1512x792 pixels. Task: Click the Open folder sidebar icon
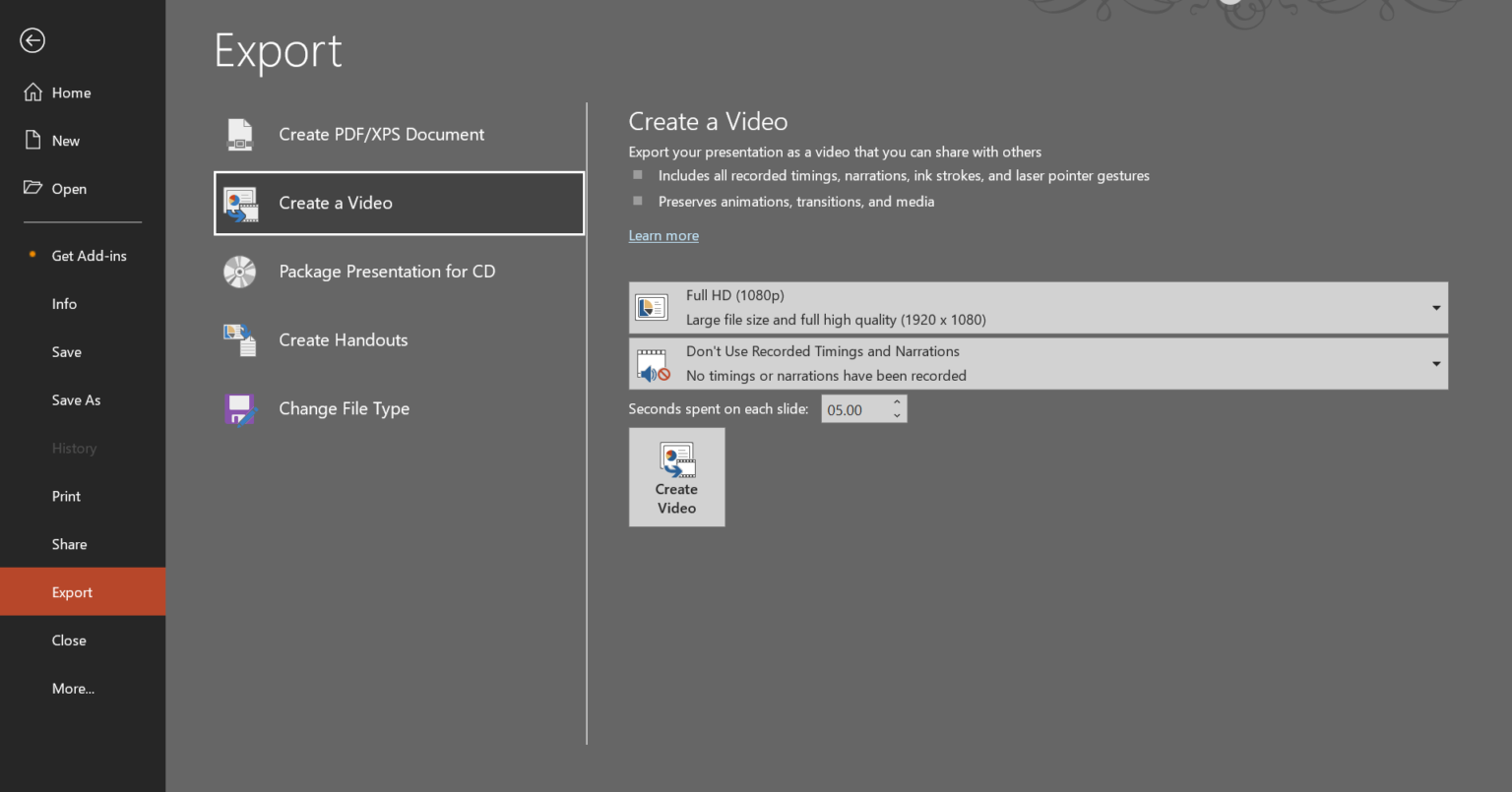tap(32, 188)
